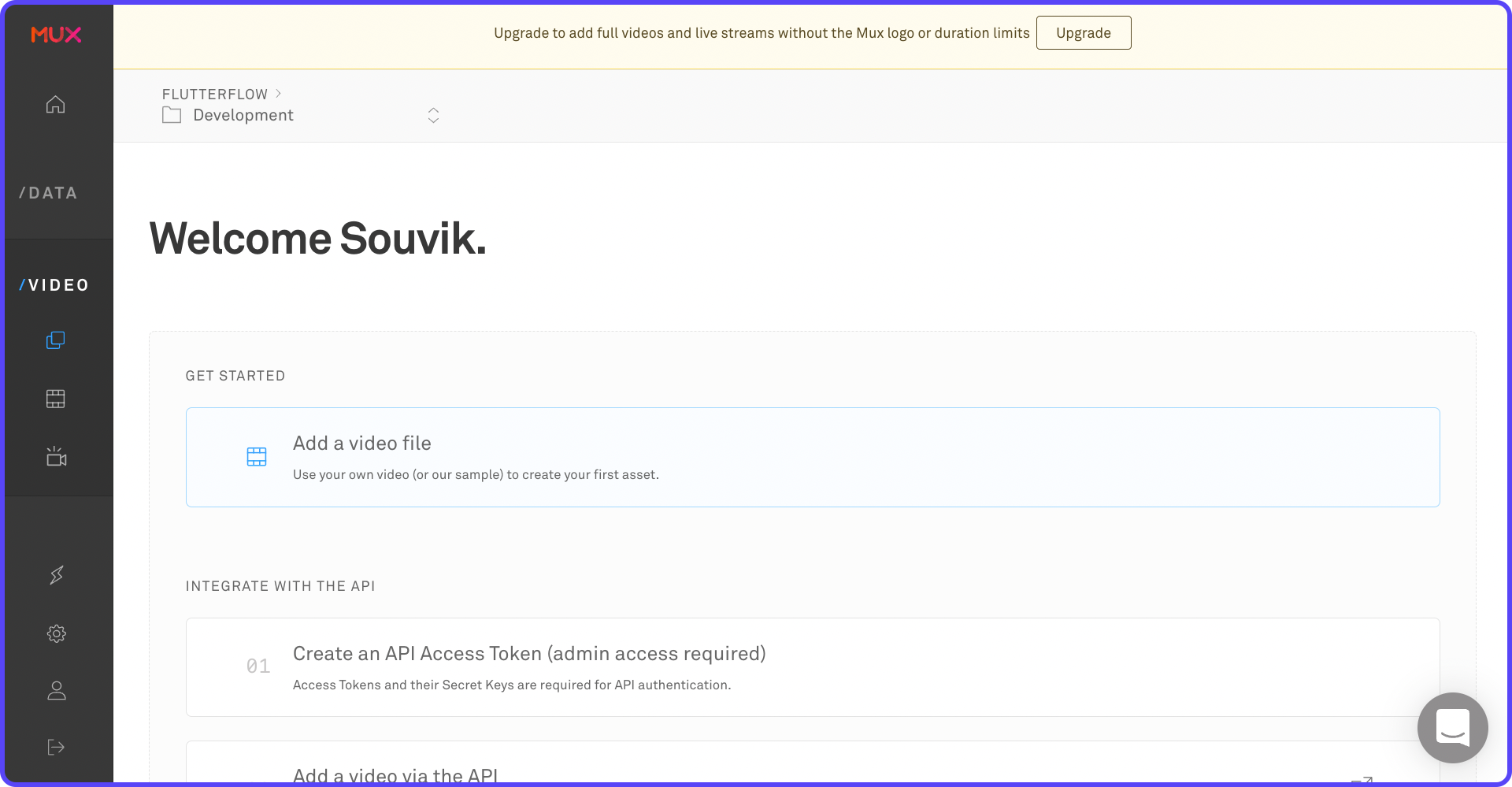Click the video file icon in Get Started card
Screen dimensions: 1512x787
tap(257, 456)
